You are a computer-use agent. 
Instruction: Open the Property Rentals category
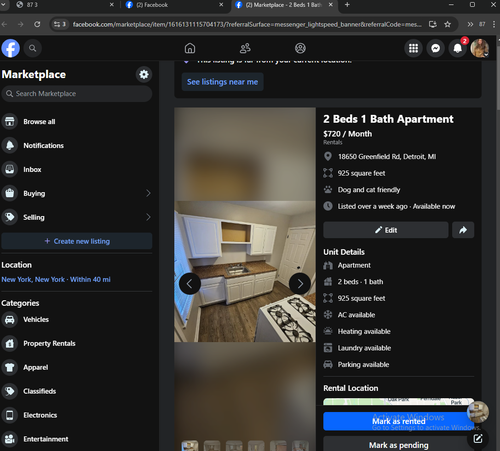point(77,343)
